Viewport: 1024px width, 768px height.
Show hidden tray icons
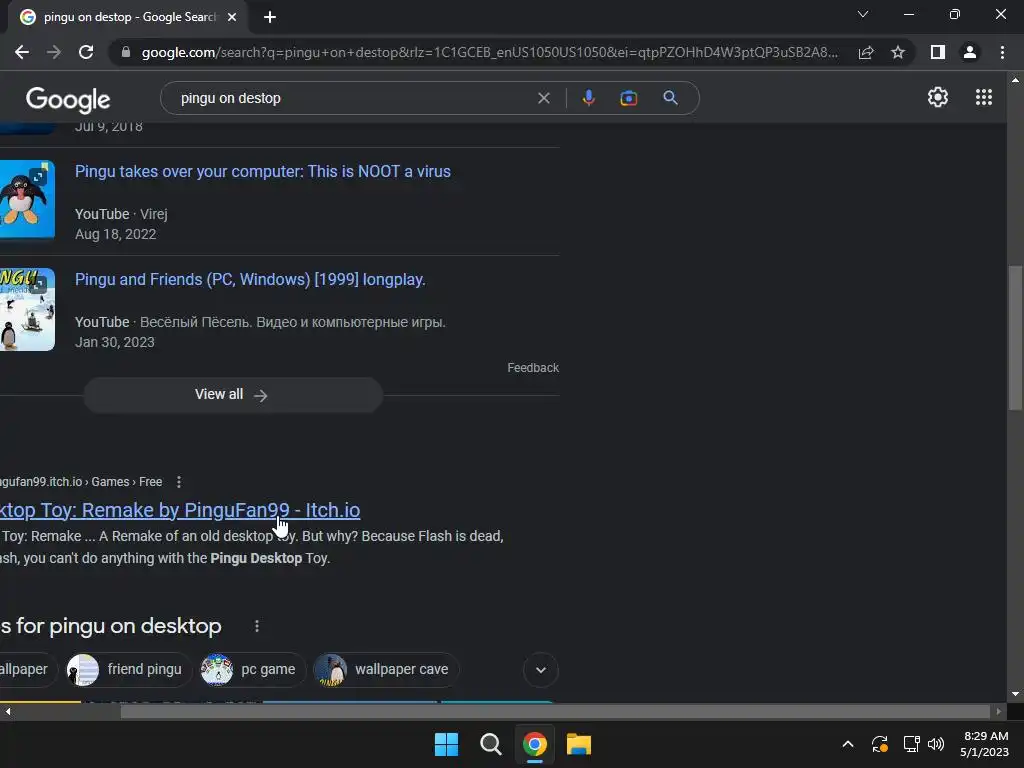848,744
